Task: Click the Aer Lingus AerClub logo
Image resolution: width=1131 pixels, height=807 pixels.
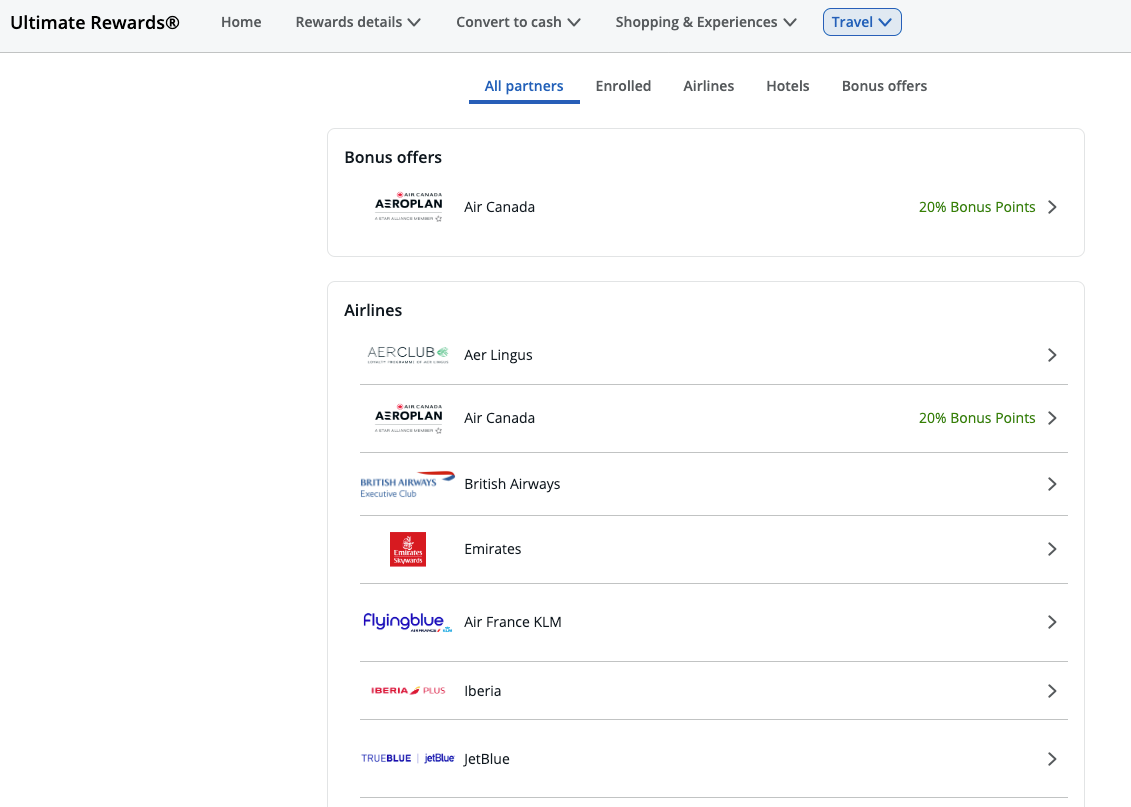Action: [408, 354]
